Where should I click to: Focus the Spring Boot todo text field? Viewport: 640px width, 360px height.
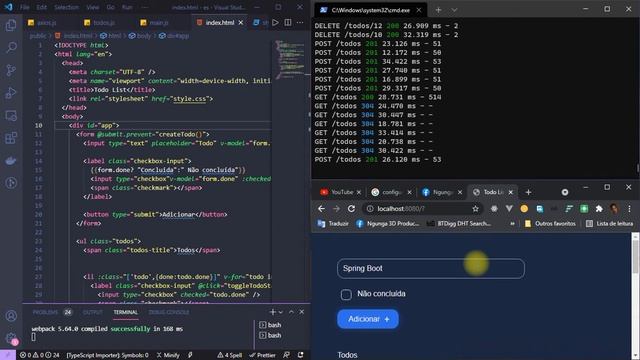(x=431, y=269)
